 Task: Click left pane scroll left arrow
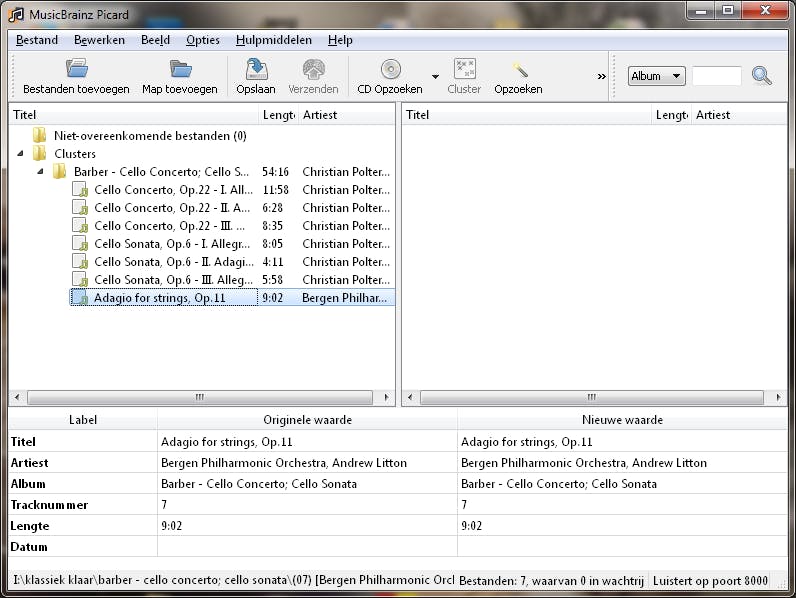pyautogui.click(x=17, y=397)
